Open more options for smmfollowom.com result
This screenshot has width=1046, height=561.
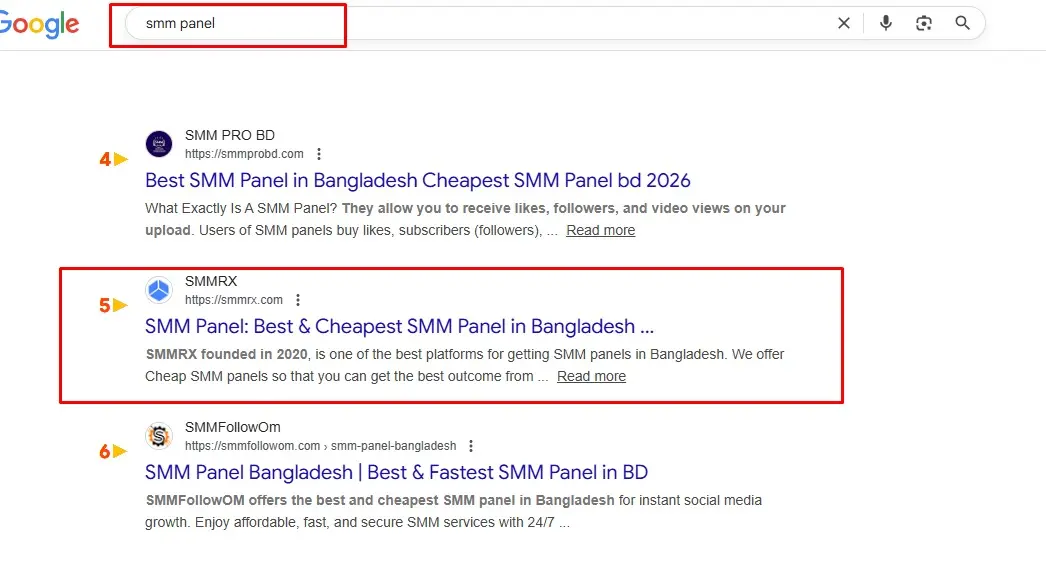[x=471, y=446]
